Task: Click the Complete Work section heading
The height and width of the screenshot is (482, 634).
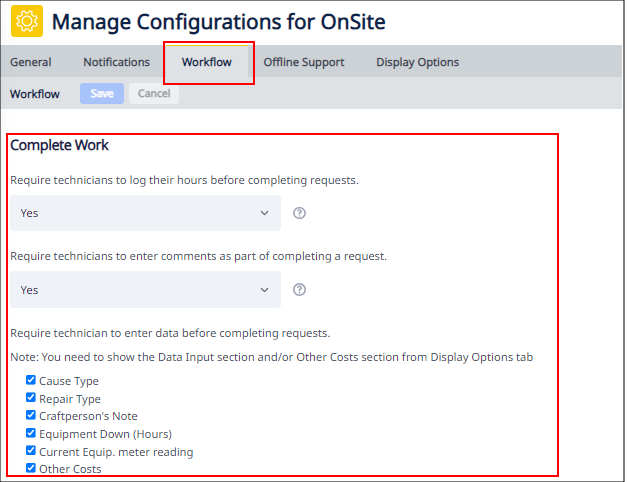Action: click(59, 145)
